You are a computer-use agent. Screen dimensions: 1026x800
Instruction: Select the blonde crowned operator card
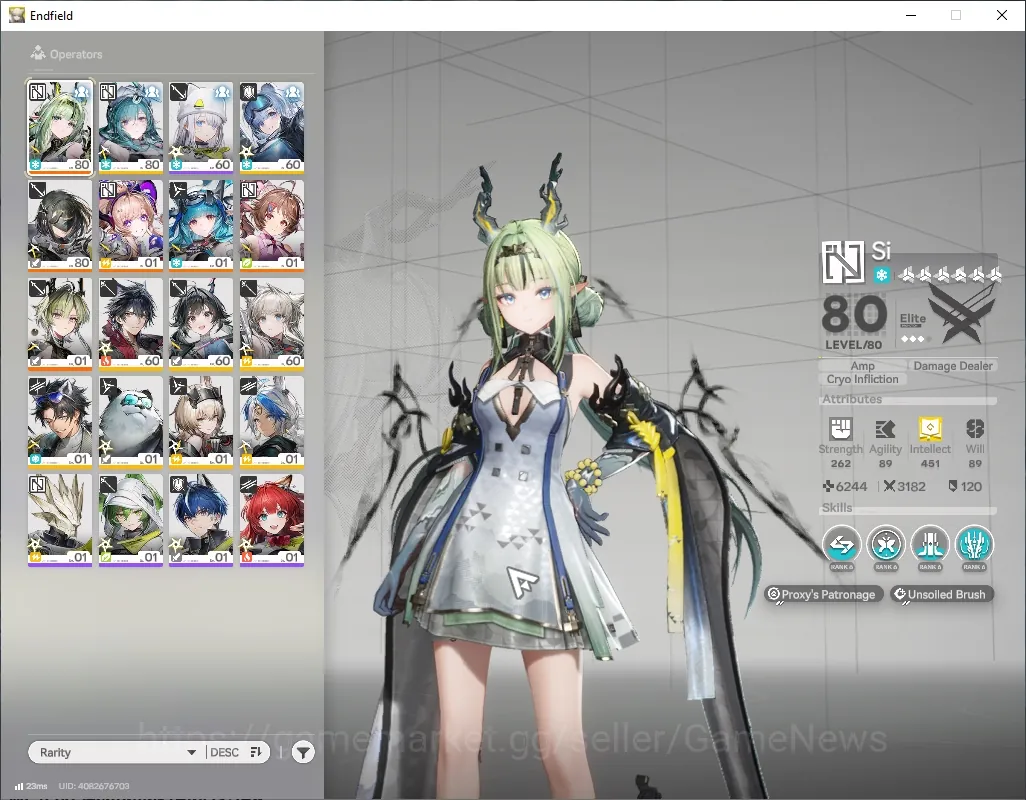(x=201, y=422)
